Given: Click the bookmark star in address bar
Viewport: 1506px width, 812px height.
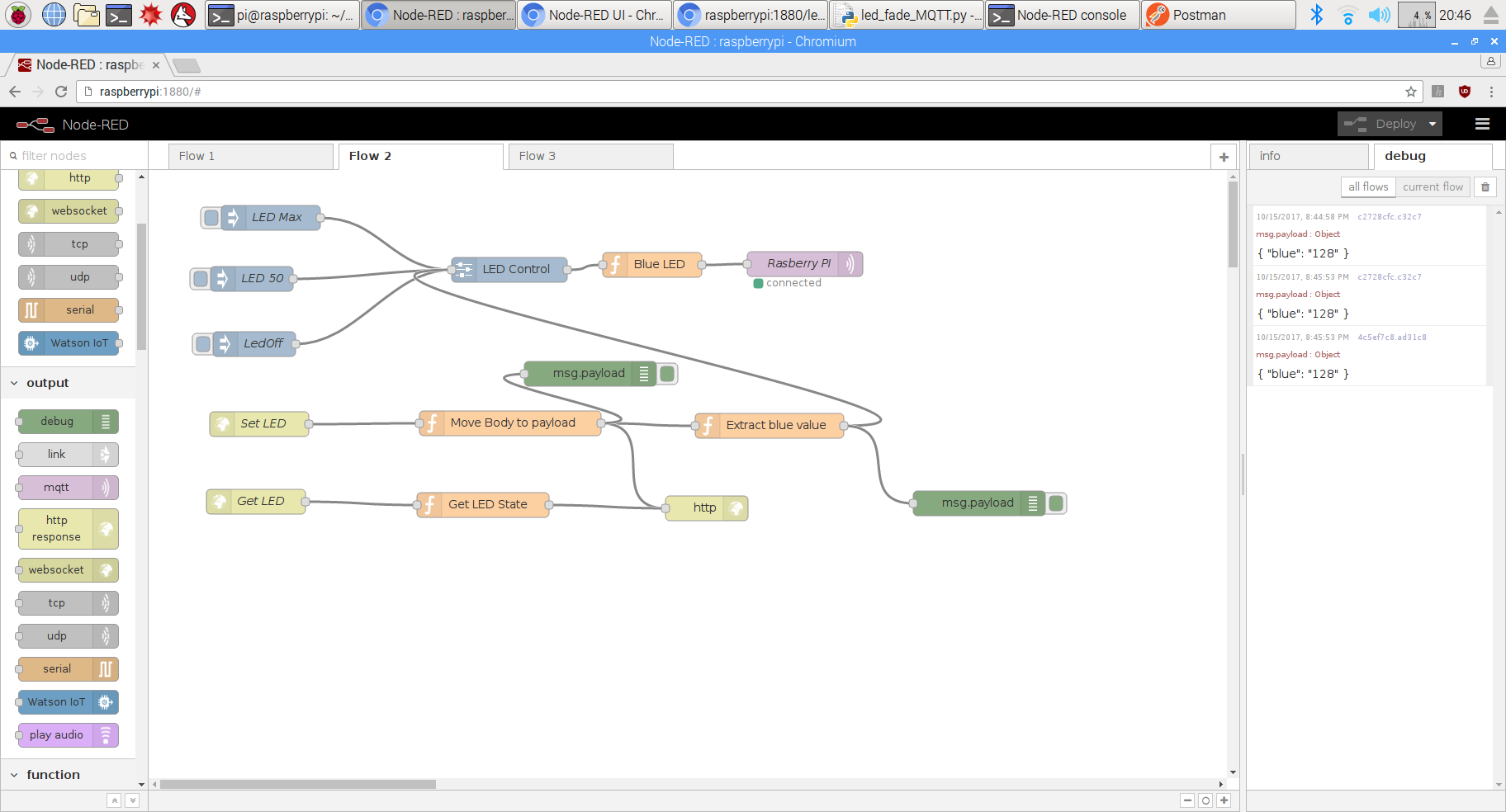Looking at the screenshot, I should tap(1411, 92).
